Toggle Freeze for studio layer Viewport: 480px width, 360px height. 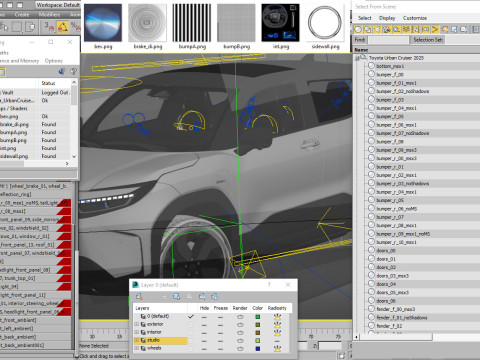(x=220, y=340)
